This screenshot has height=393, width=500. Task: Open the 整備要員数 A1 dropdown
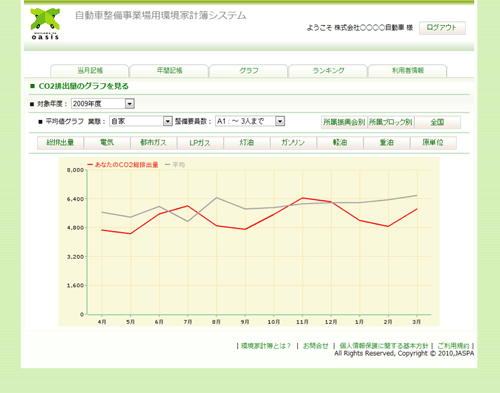pos(250,121)
